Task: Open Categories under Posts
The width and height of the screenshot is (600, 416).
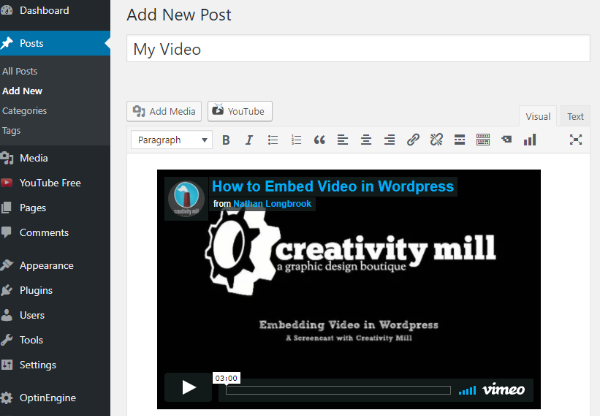Action: [x=24, y=111]
